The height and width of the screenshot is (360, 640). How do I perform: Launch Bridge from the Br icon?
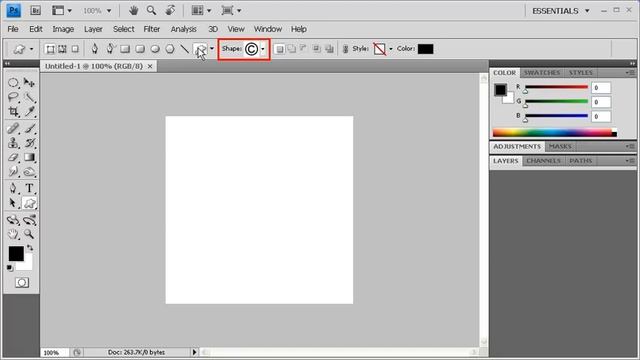[36, 11]
